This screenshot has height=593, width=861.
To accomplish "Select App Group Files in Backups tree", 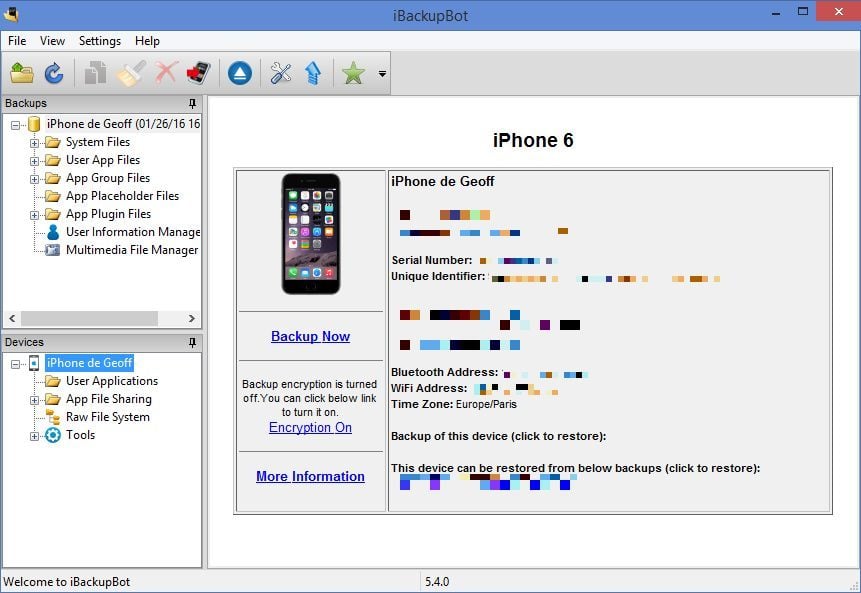I will click(108, 178).
